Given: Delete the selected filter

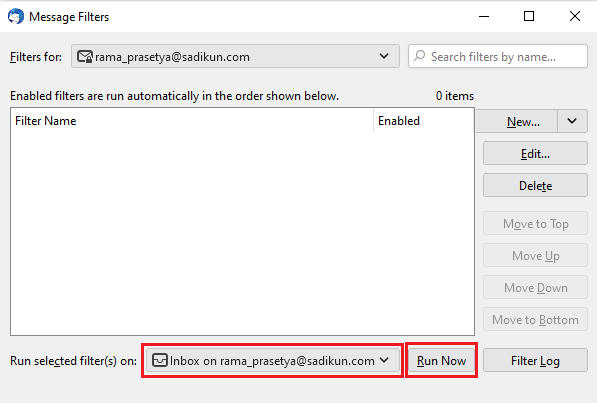Looking at the screenshot, I should (535, 186).
